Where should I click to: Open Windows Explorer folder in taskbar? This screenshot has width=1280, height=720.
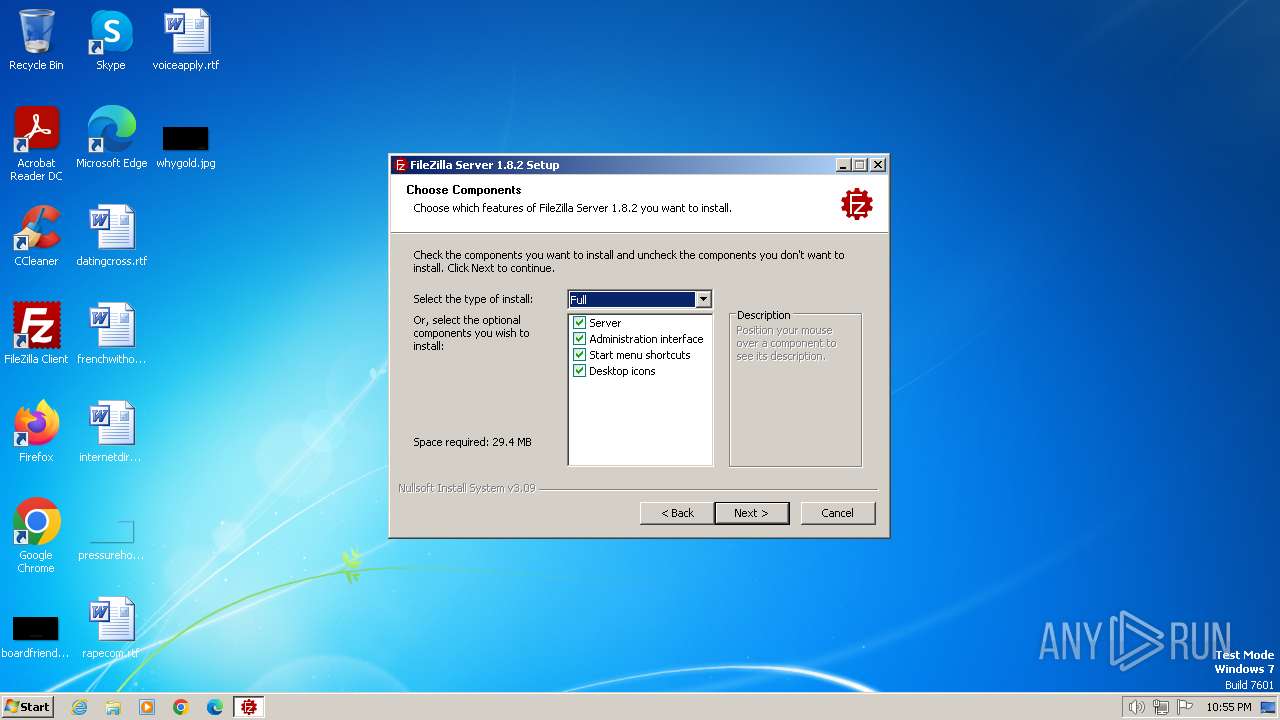coord(113,707)
